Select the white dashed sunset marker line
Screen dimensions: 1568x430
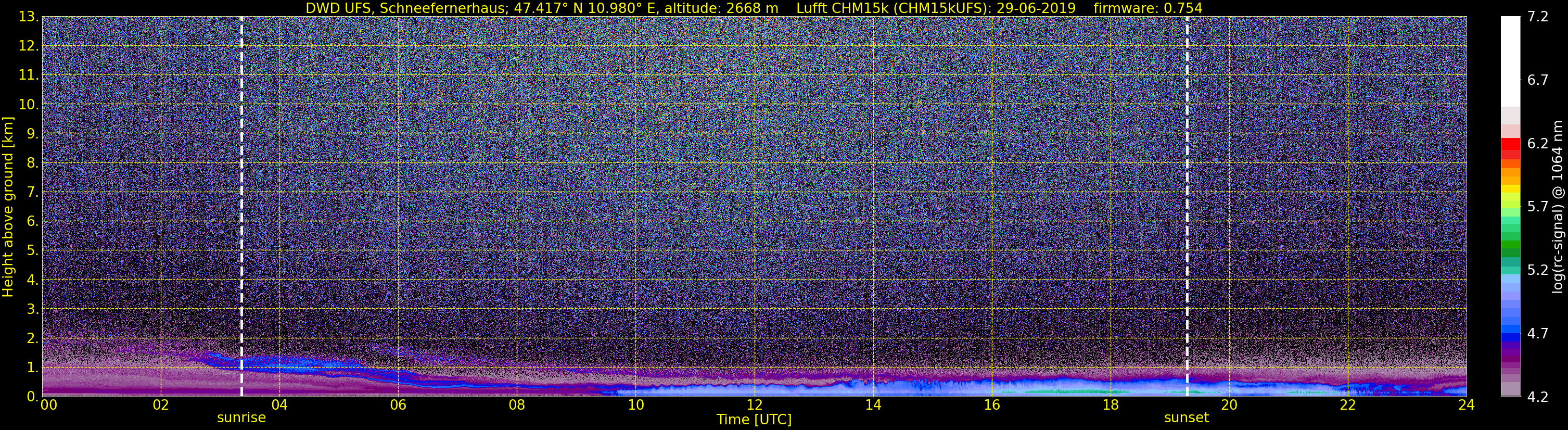coord(1187,207)
